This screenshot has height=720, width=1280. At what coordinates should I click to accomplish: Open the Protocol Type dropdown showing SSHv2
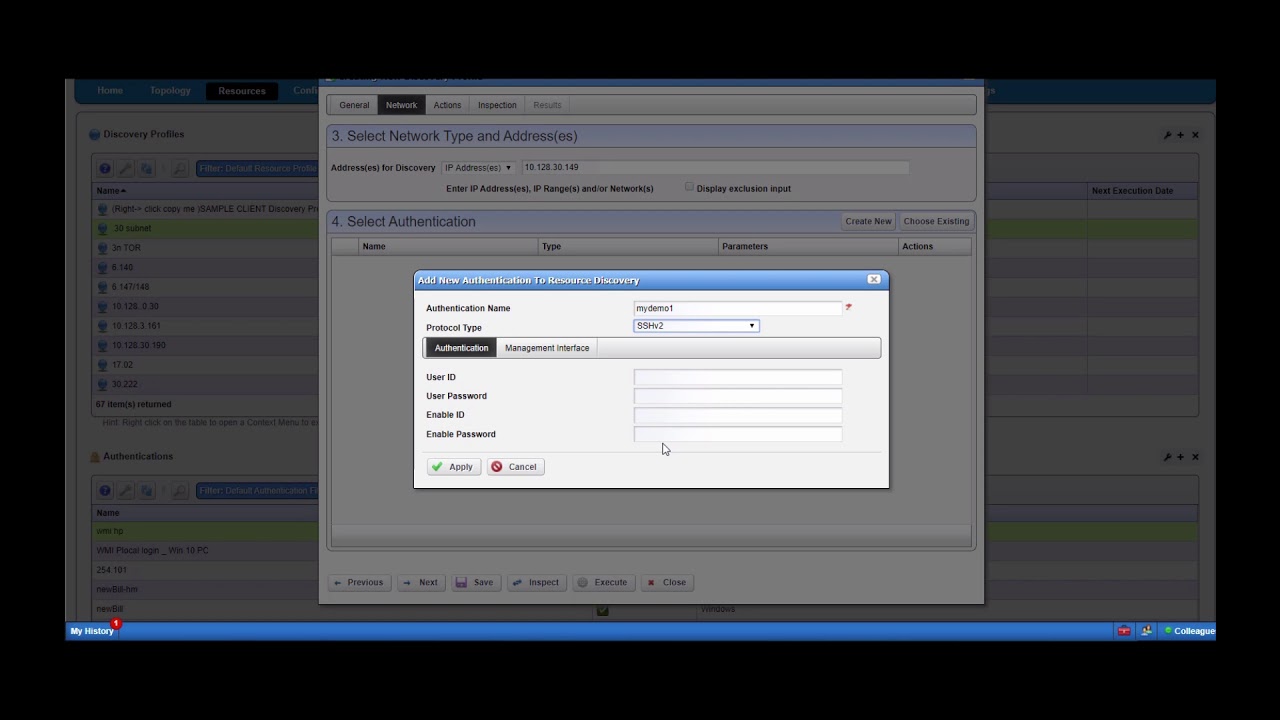[696, 326]
